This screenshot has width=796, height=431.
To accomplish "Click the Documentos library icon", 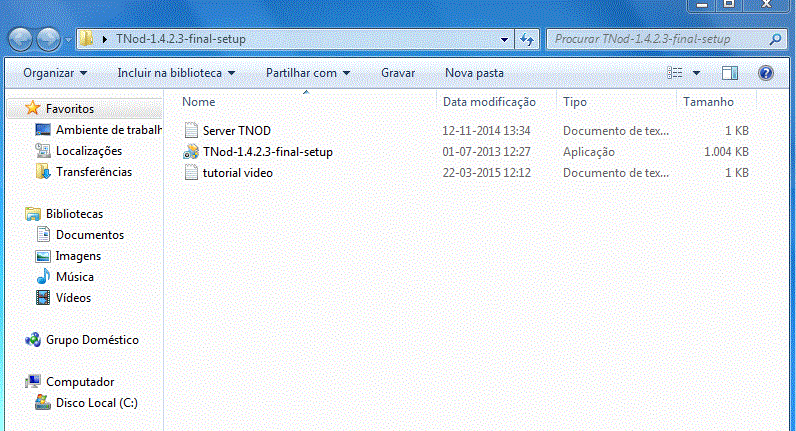I will tap(43, 235).
